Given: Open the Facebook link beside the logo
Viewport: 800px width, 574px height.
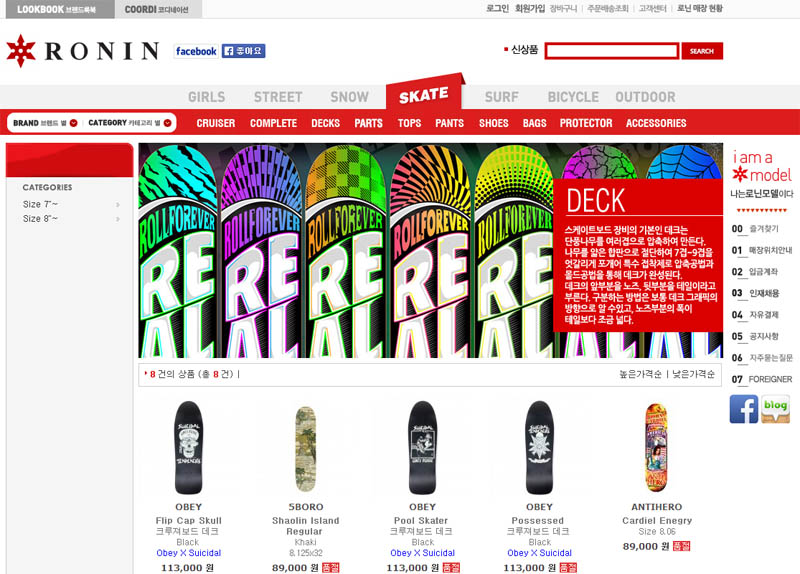Looking at the screenshot, I should pos(196,51).
